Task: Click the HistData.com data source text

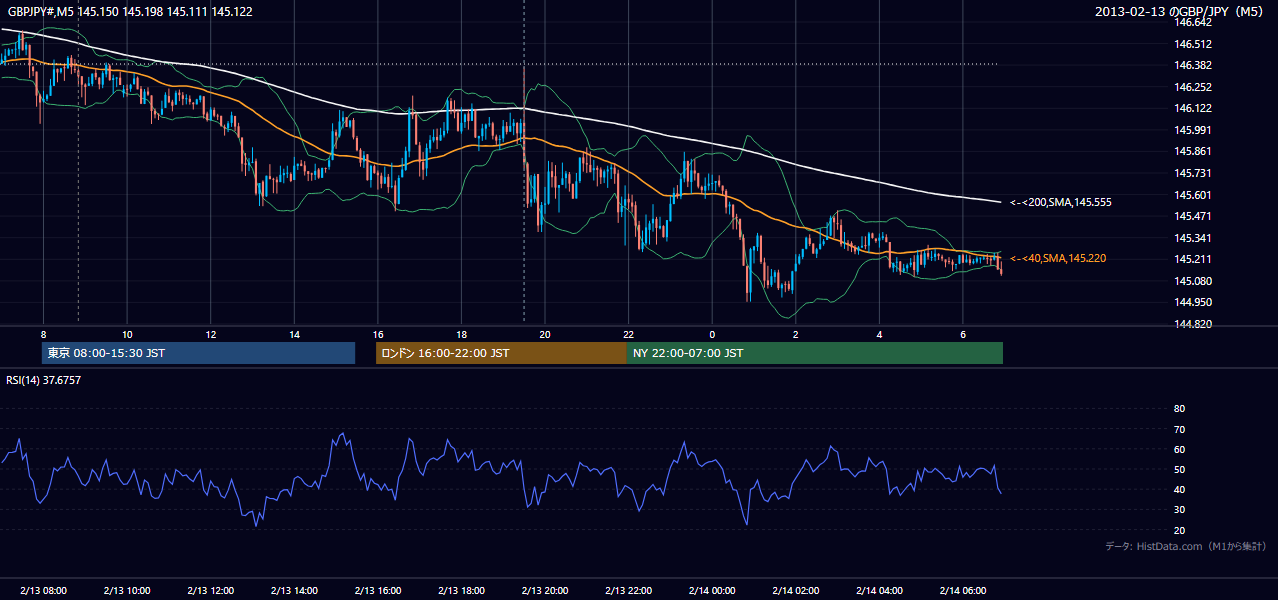Action: [x=1185, y=546]
